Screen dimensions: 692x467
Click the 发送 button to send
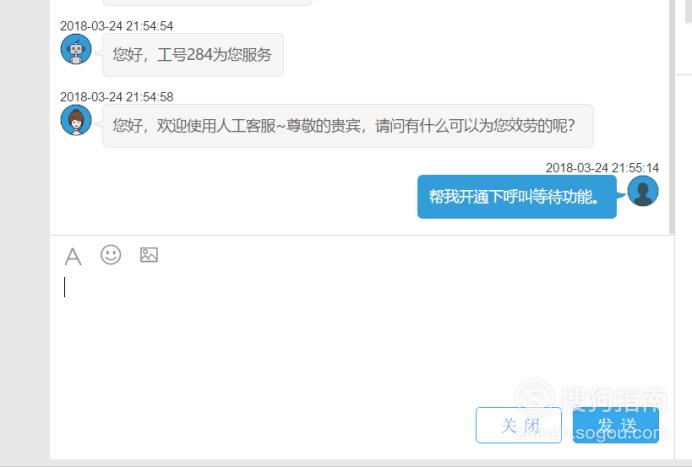click(616, 425)
